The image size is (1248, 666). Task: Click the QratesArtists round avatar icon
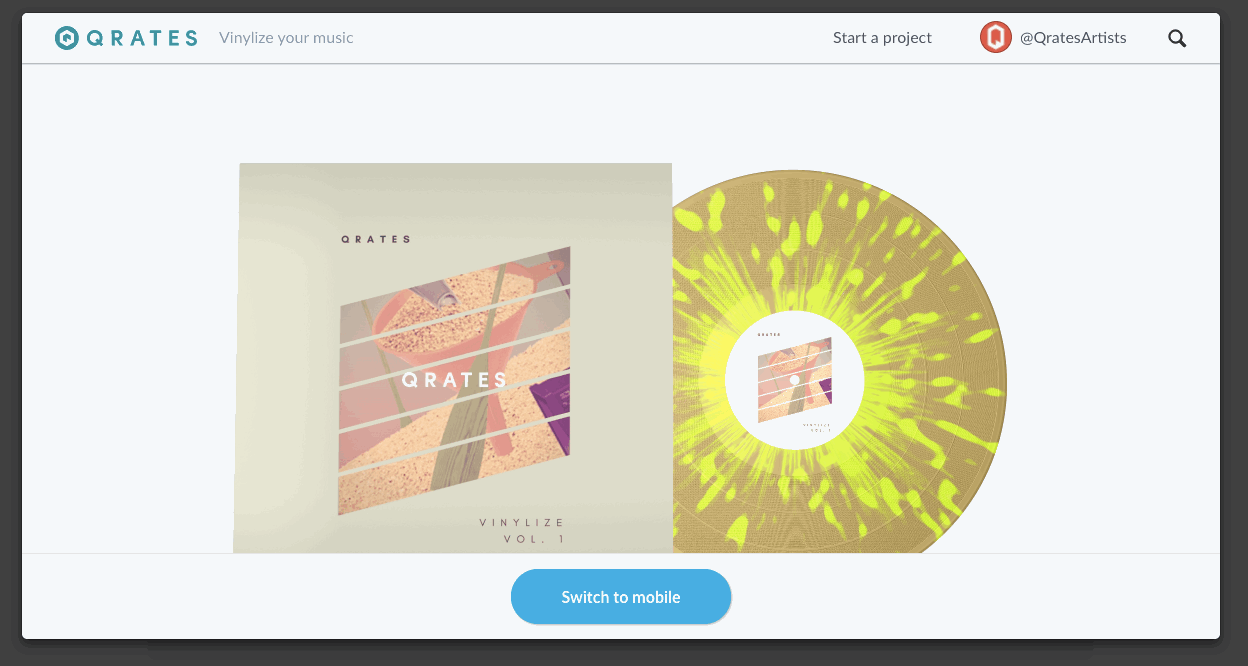996,38
